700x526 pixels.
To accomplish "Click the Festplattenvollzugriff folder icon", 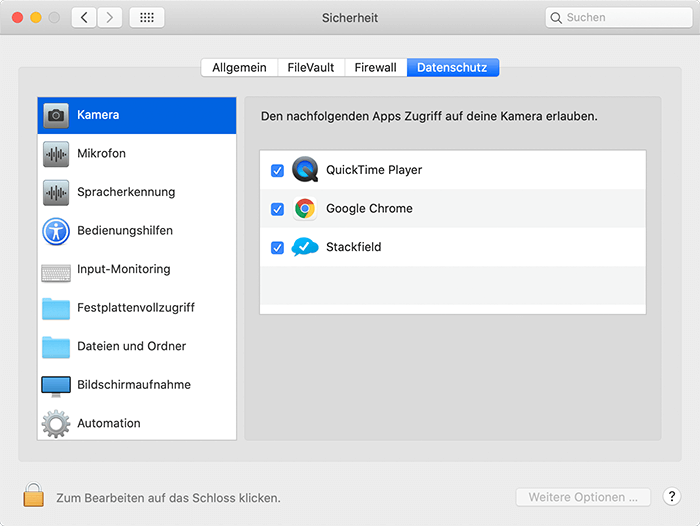I will (x=56, y=309).
